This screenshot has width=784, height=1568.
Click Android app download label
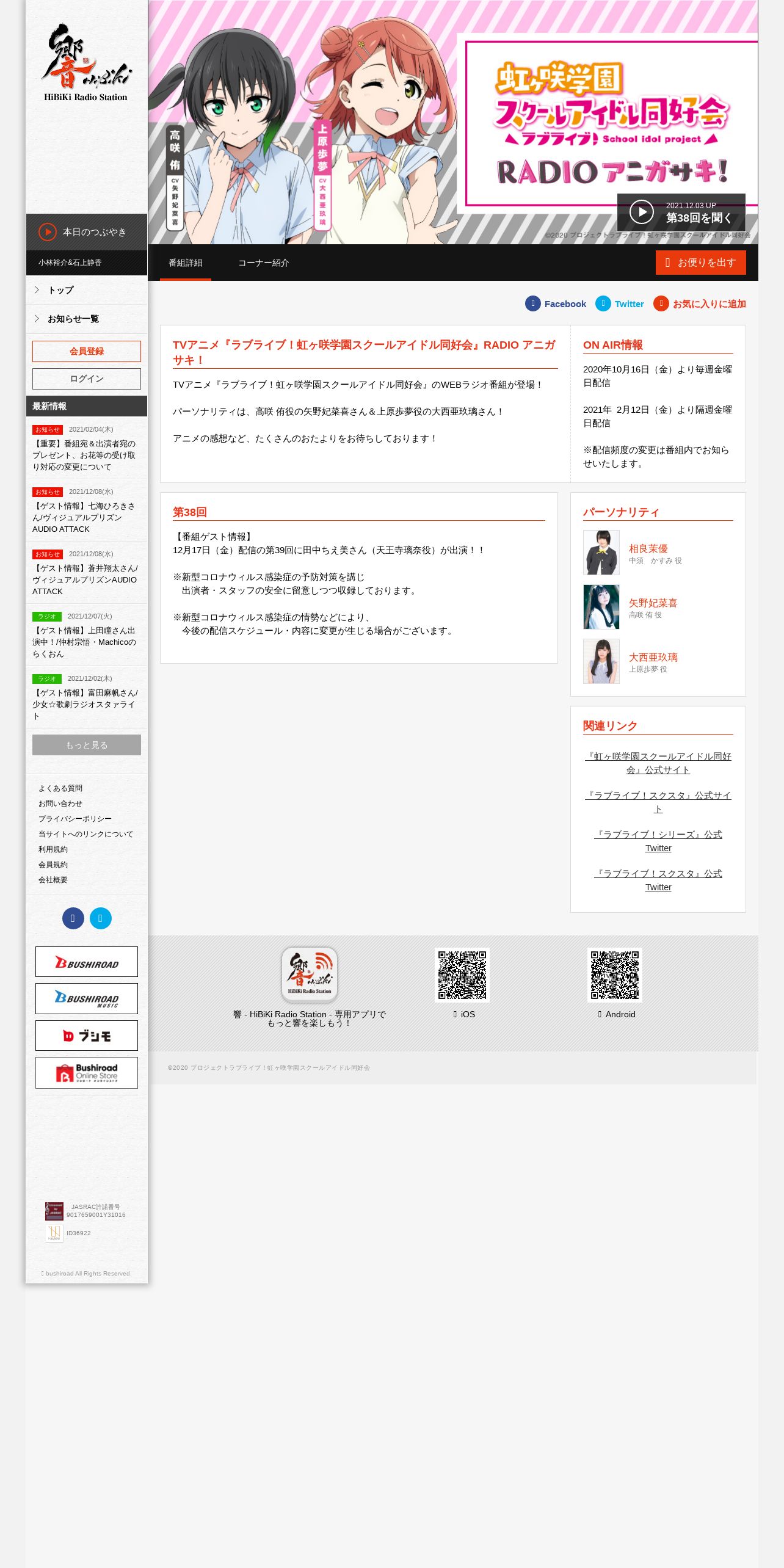(617, 1014)
